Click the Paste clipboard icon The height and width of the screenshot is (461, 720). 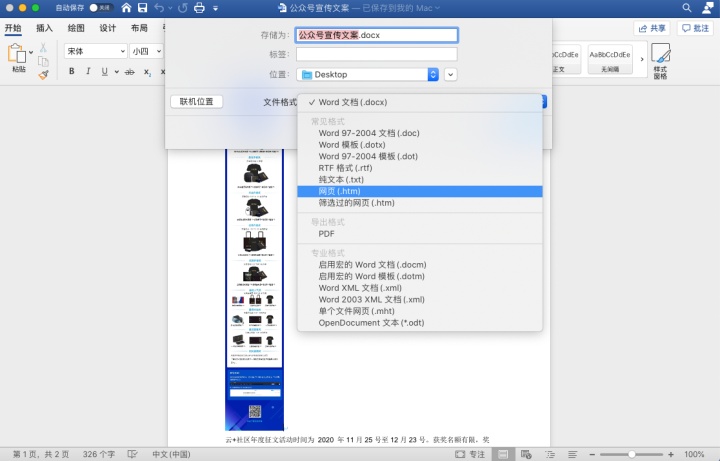[17, 54]
